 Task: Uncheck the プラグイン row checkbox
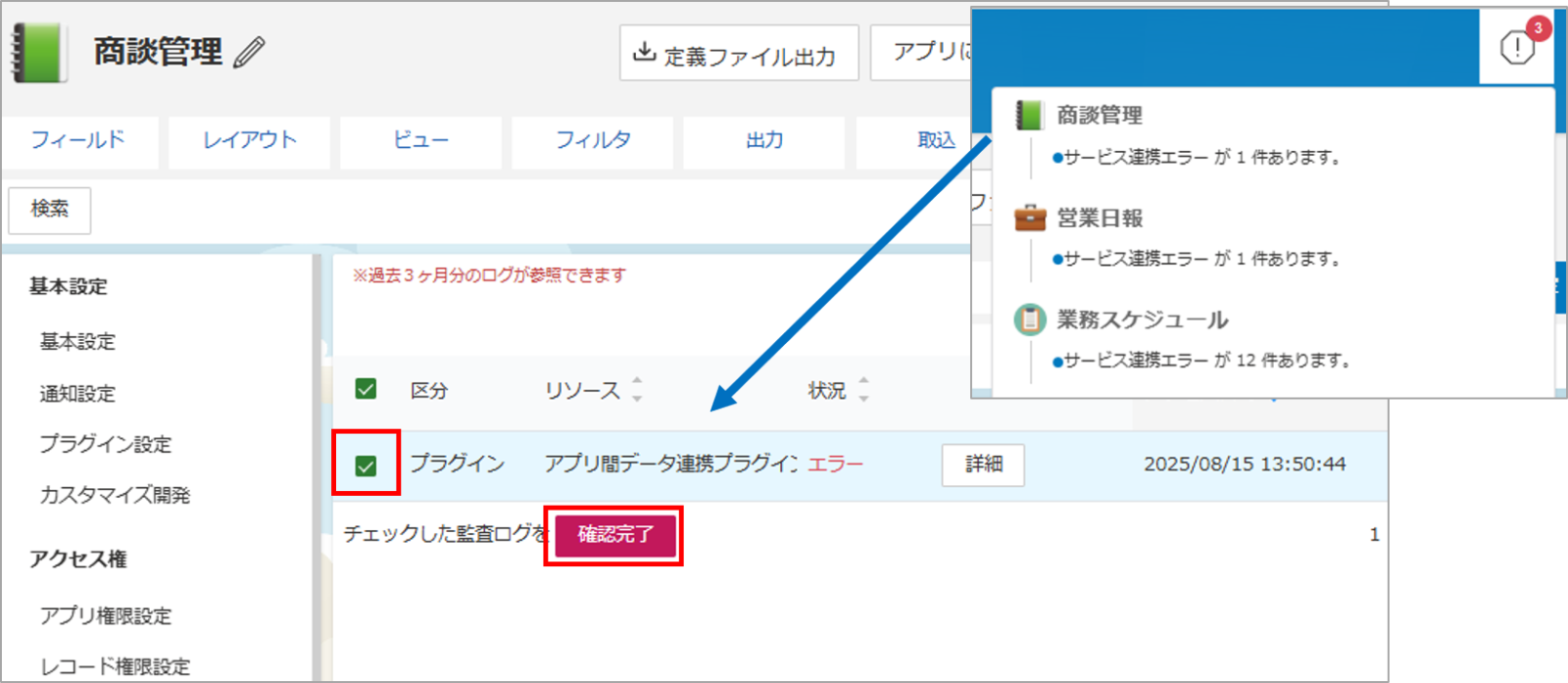coord(366,465)
